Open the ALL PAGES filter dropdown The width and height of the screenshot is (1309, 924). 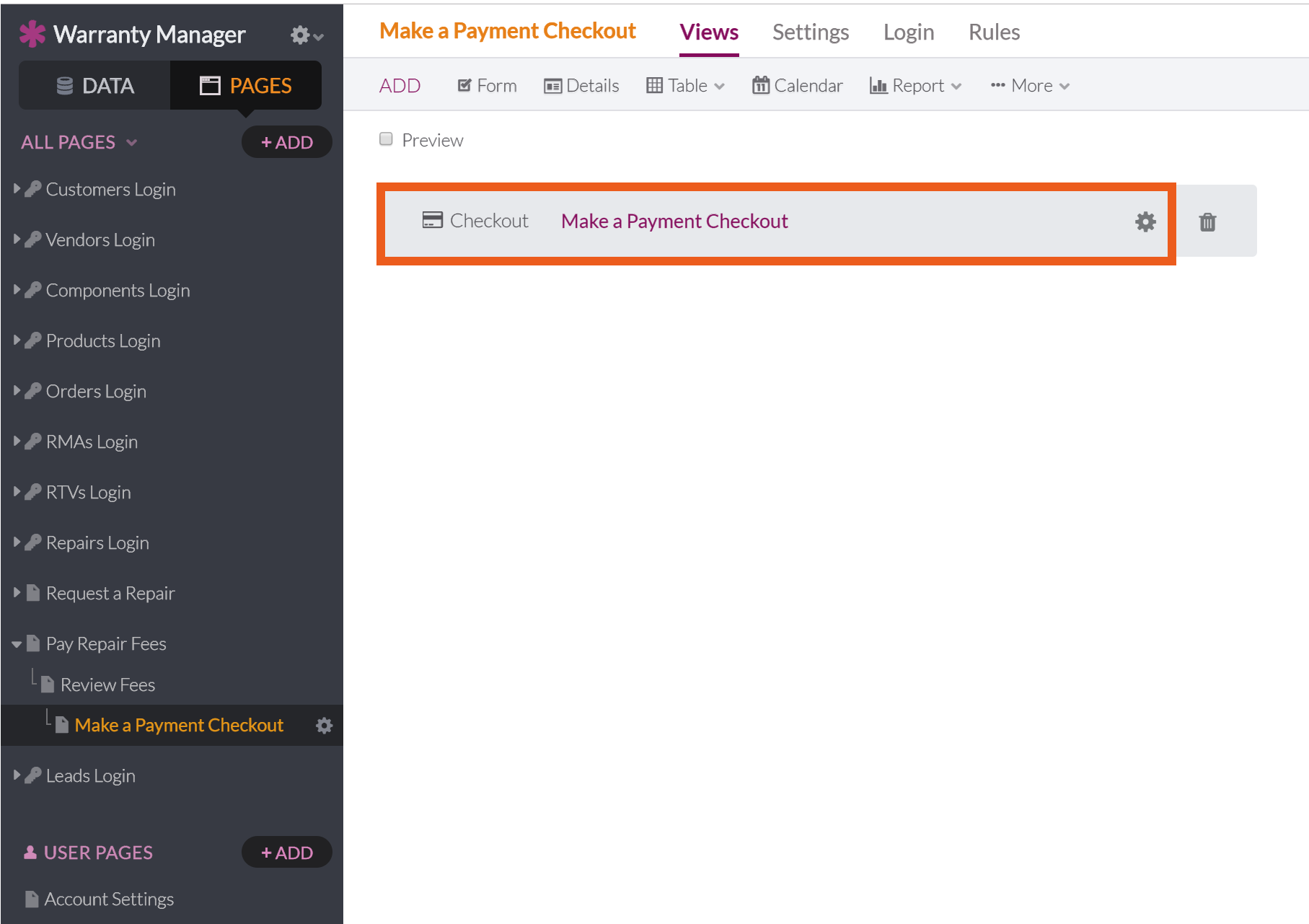click(79, 142)
